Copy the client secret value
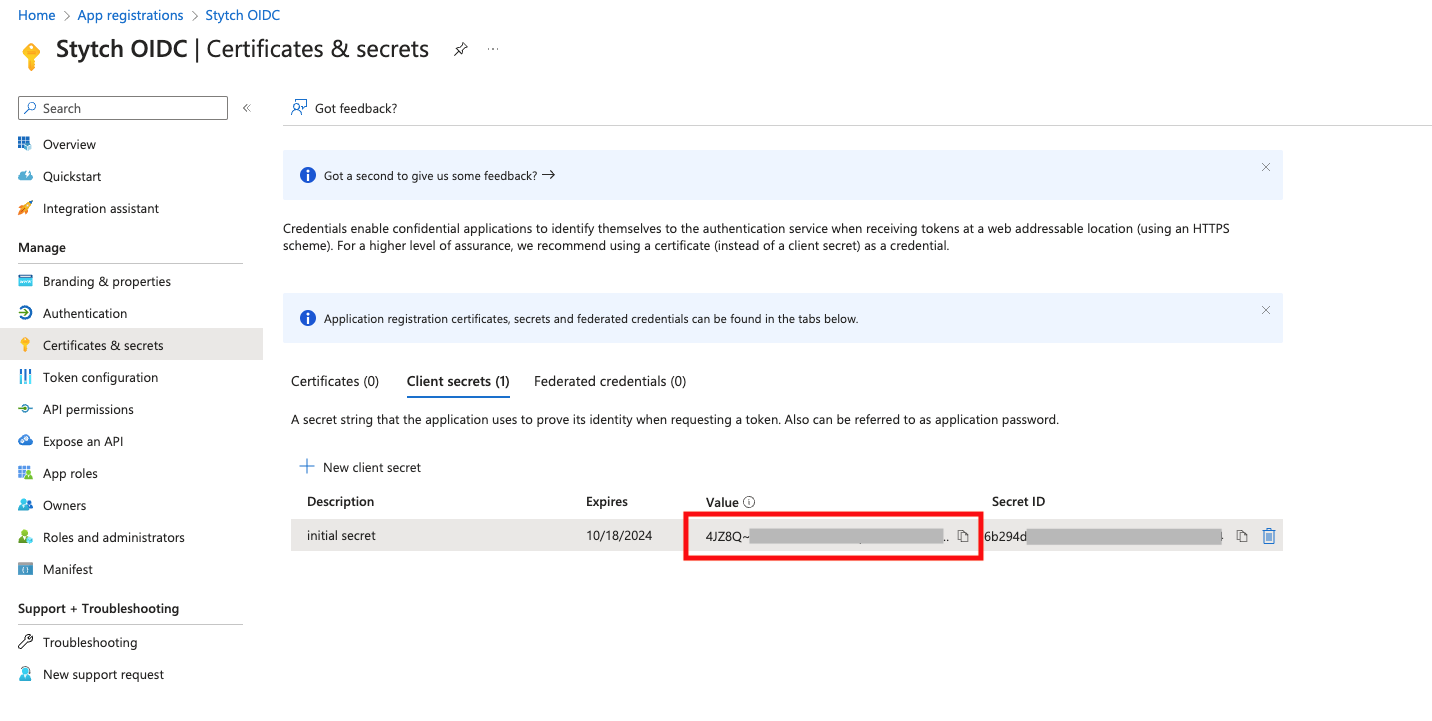The width and height of the screenshot is (1432, 721). (963, 536)
